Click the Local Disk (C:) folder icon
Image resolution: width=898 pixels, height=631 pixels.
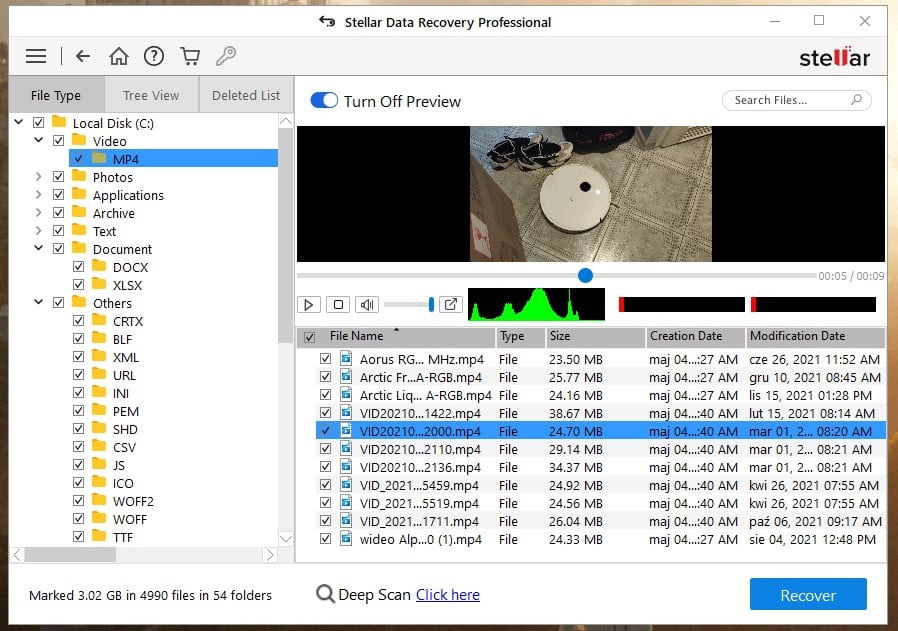[x=59, y=122]
